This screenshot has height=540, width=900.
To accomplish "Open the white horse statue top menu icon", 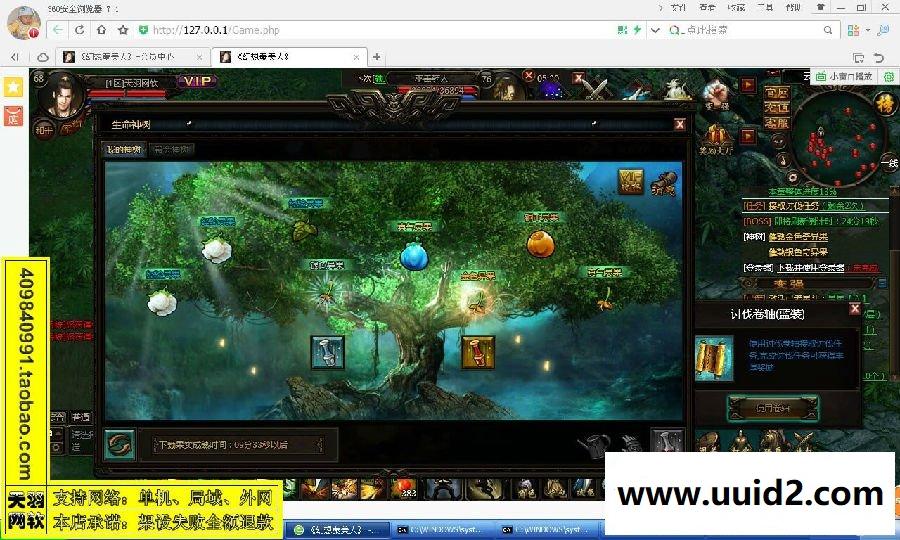I will (678, 89).
